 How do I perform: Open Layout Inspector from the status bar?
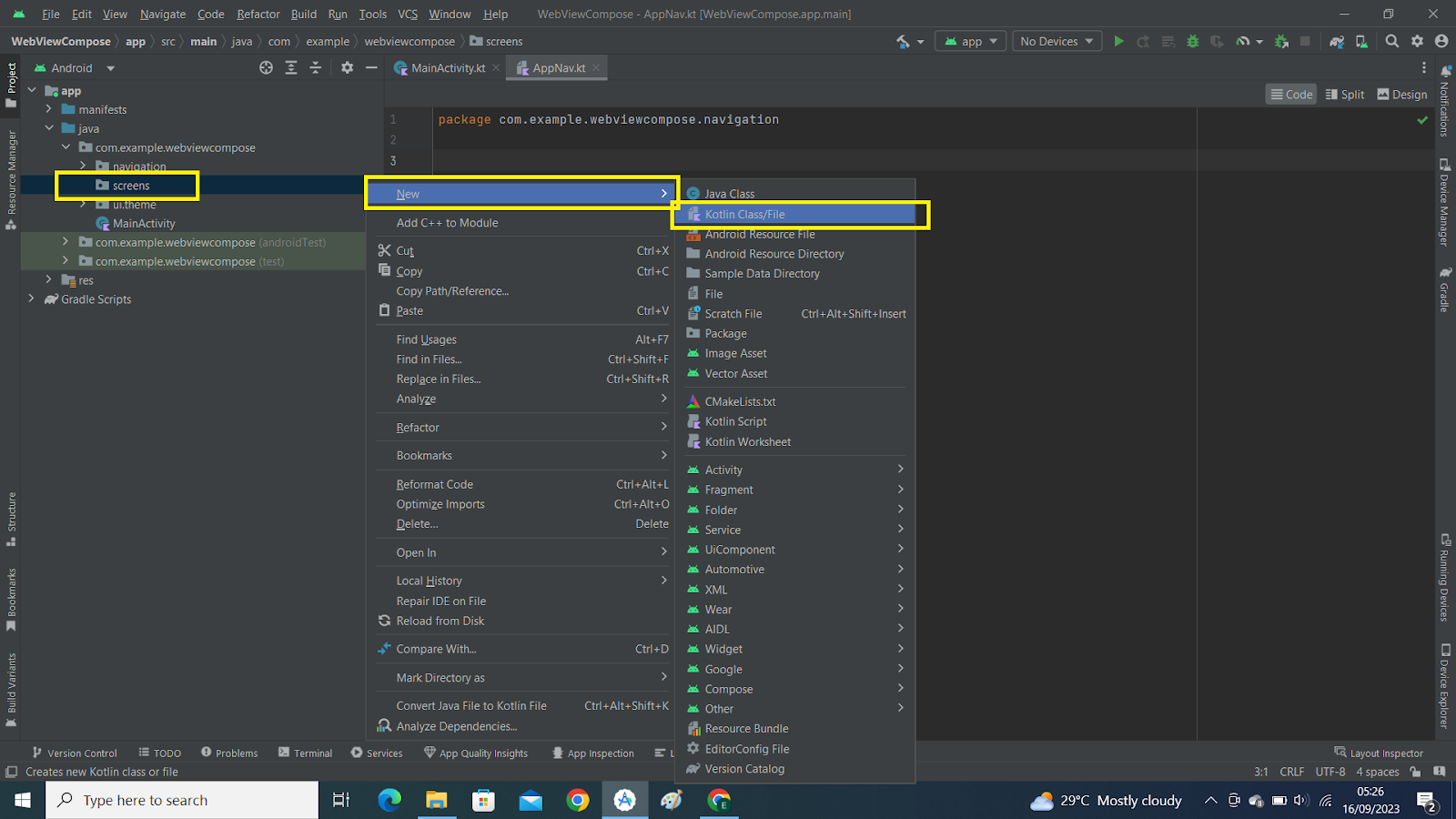coord(1379,753)
